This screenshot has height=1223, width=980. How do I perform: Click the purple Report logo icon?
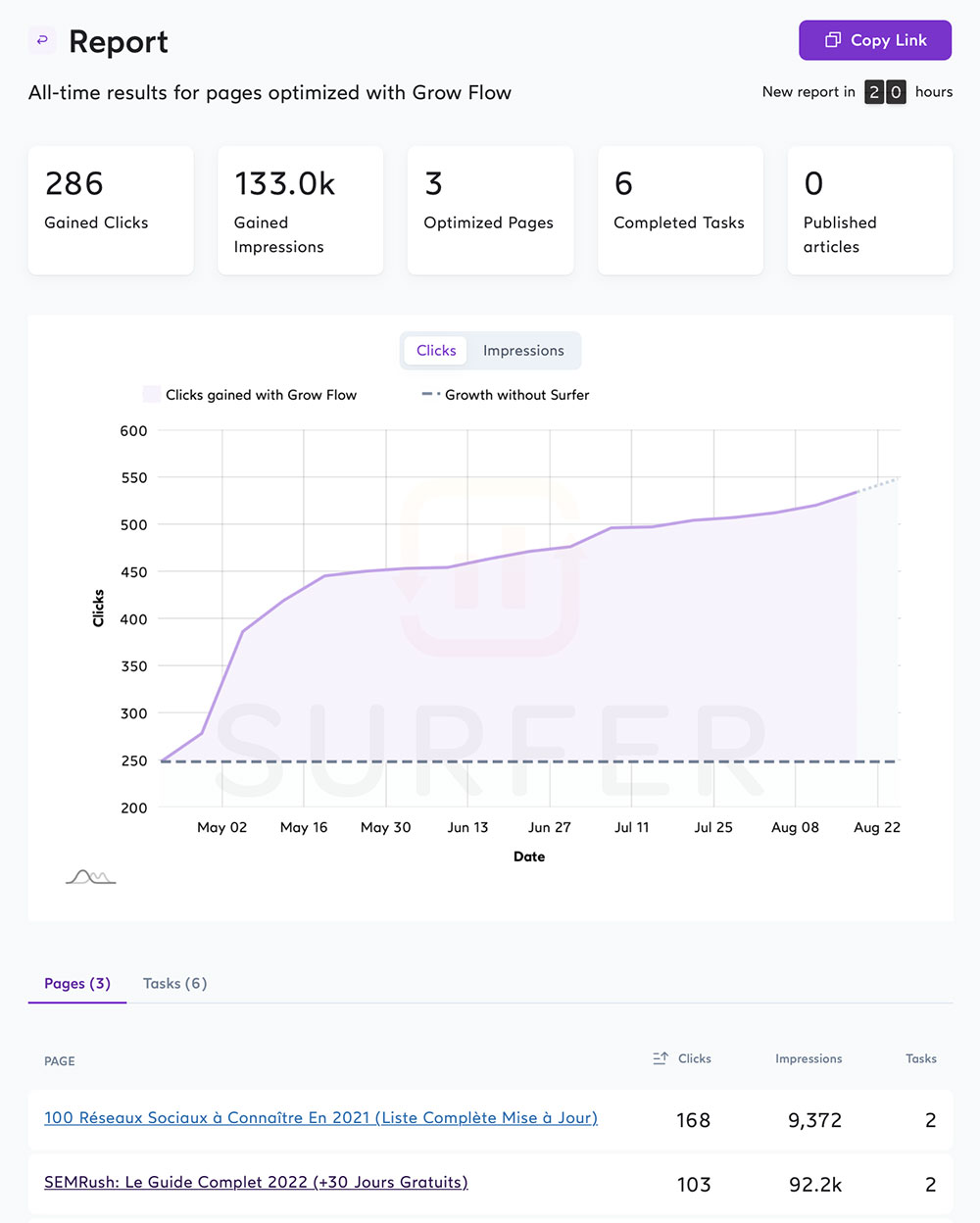point(42,40)
